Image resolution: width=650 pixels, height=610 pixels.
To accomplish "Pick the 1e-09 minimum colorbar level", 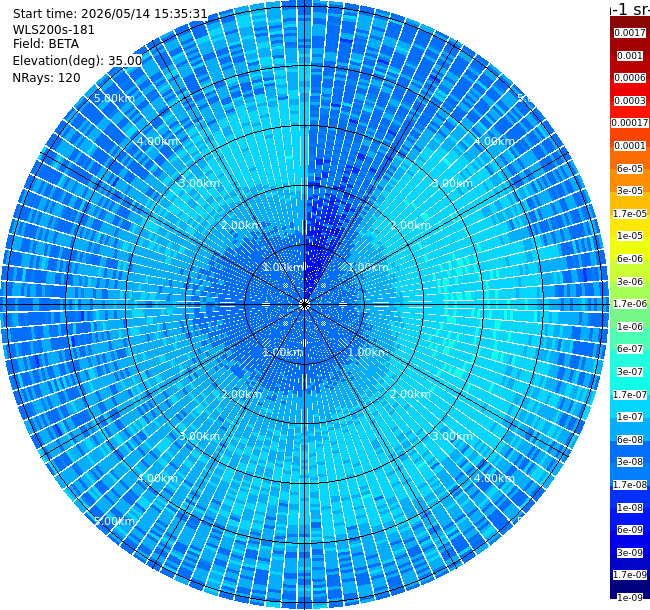I will [630, 598].
